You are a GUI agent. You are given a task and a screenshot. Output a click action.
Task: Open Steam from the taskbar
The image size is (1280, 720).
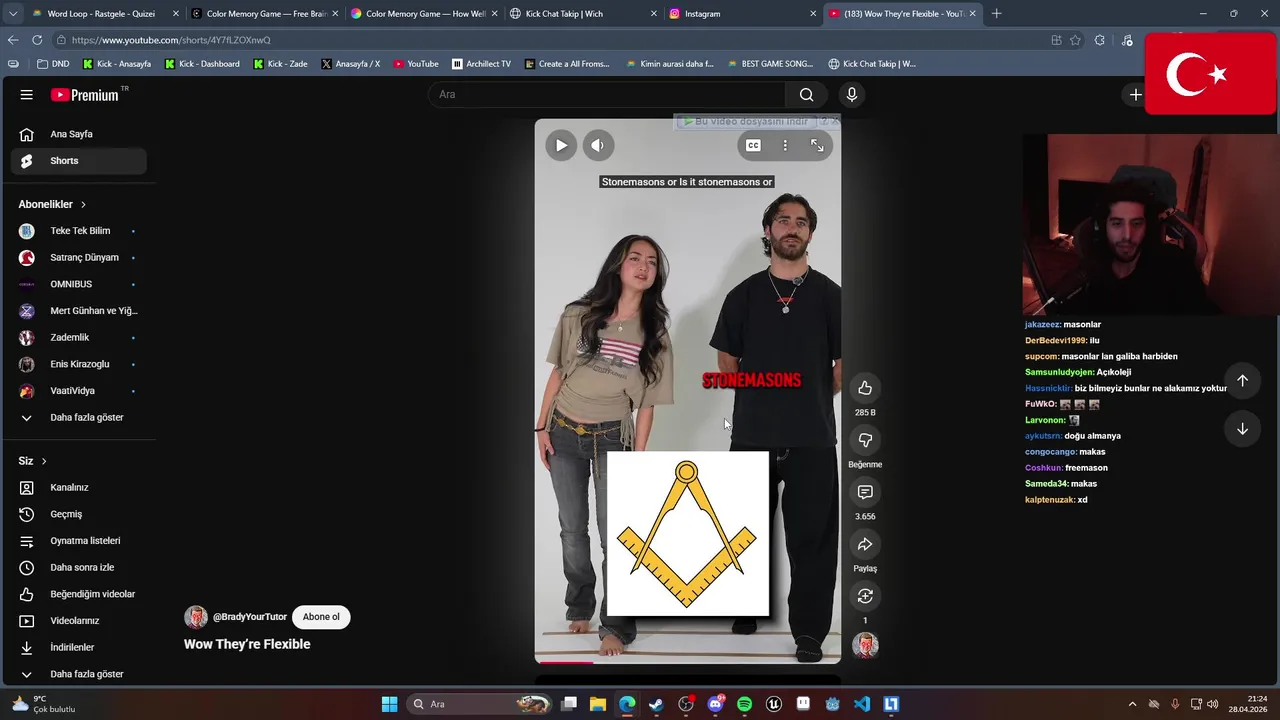[656, 704]
